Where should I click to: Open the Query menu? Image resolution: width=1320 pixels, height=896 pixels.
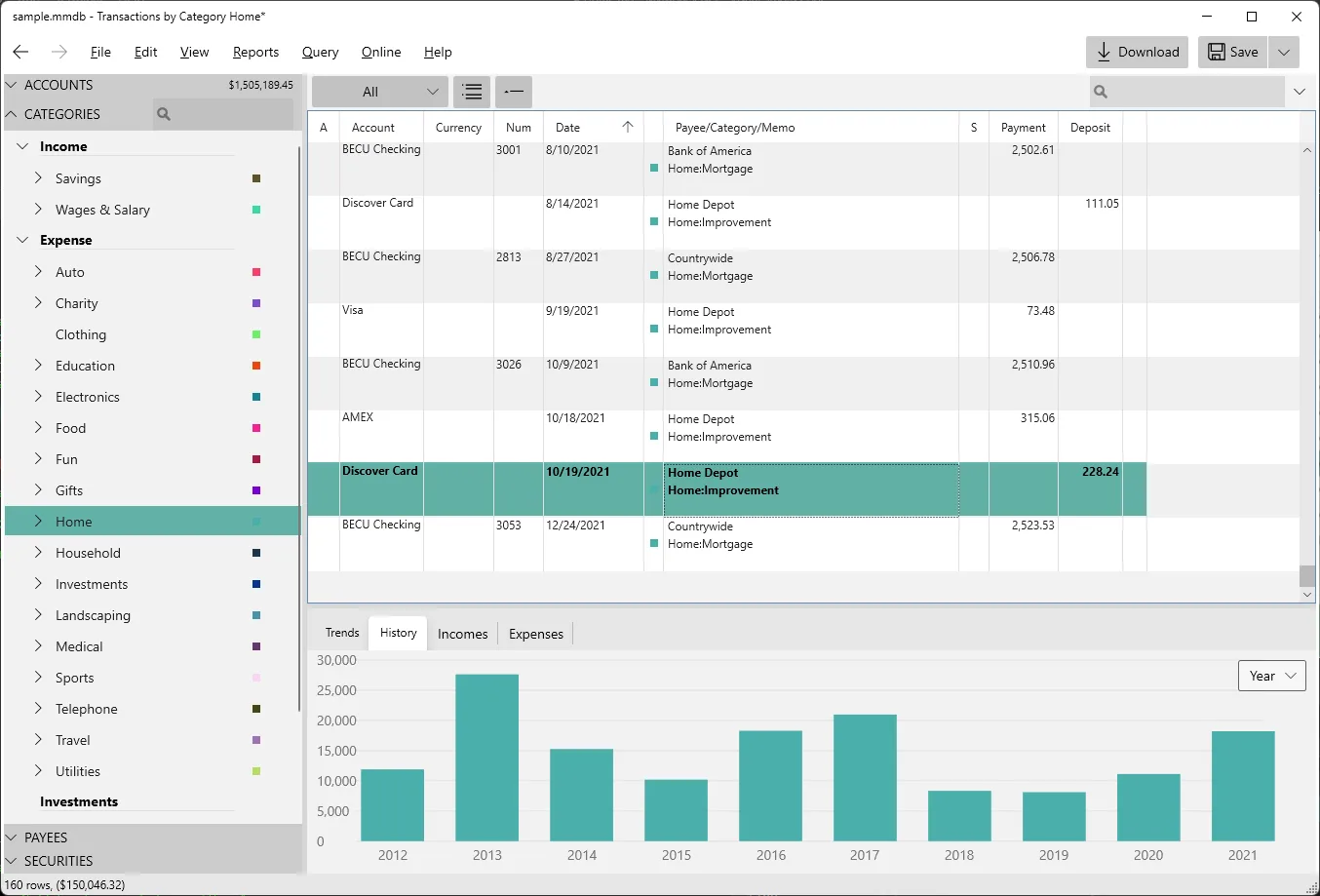320,52
